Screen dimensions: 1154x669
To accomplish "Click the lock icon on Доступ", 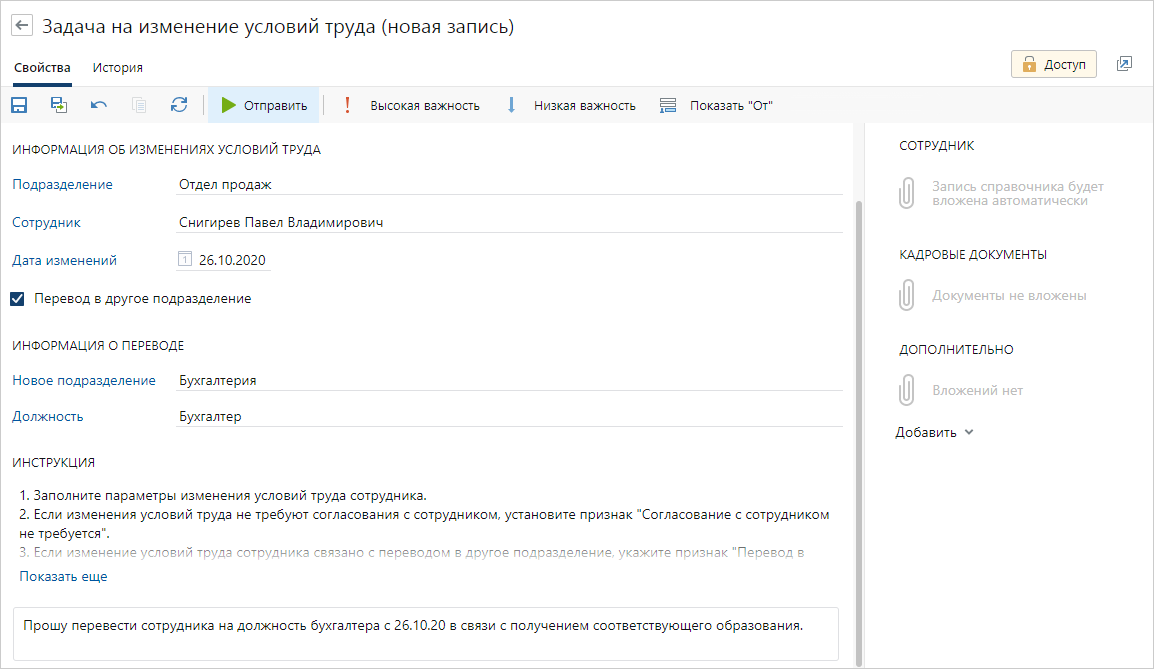I will pos(1030,64).
